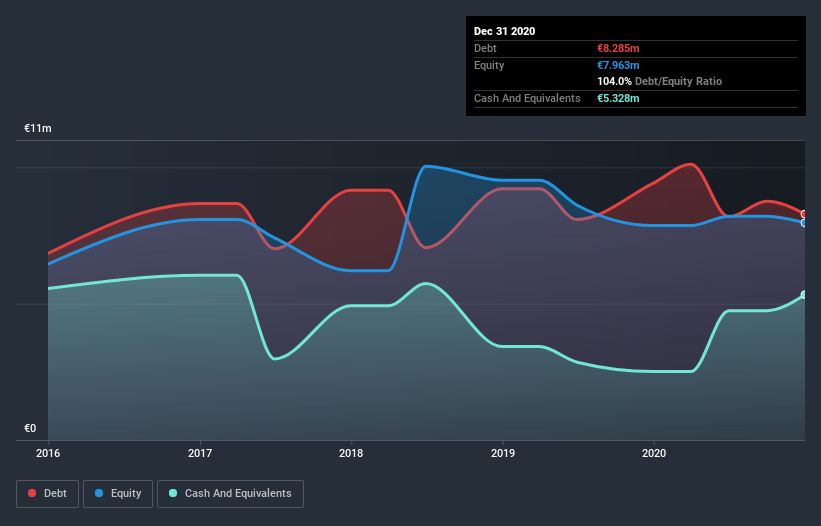
Task: Toggle the Debt series legend button
Action: (47, 494)
